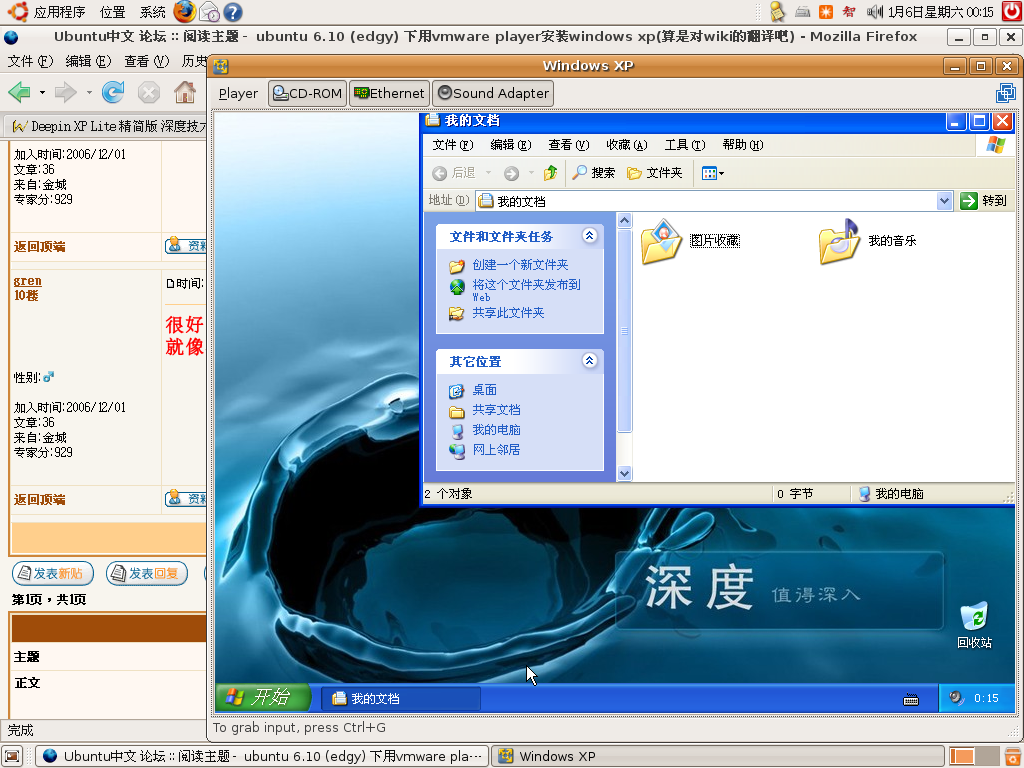
Task: Click the 后退 back button in Explorer
Action: [x=454, y=173]
